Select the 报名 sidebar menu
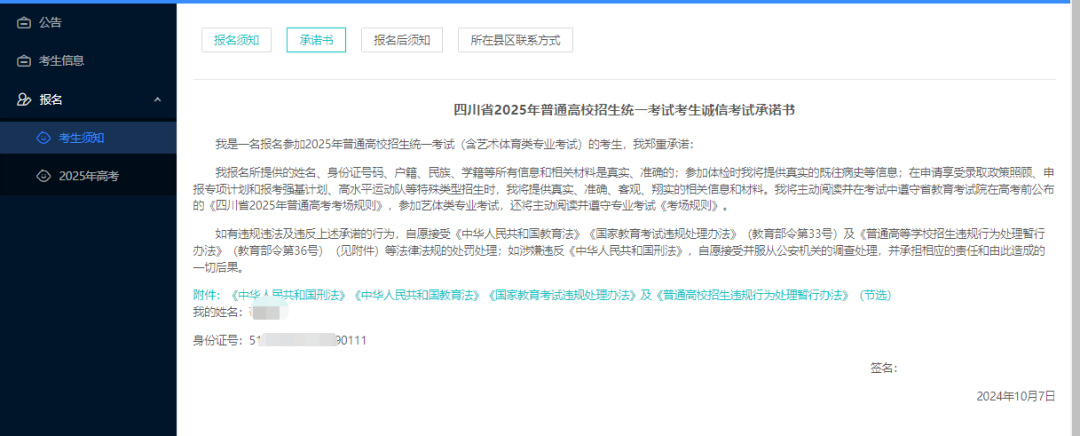The width and height of the screenshot is (1080, 436). pyautogui.click(x=88, y=100)
